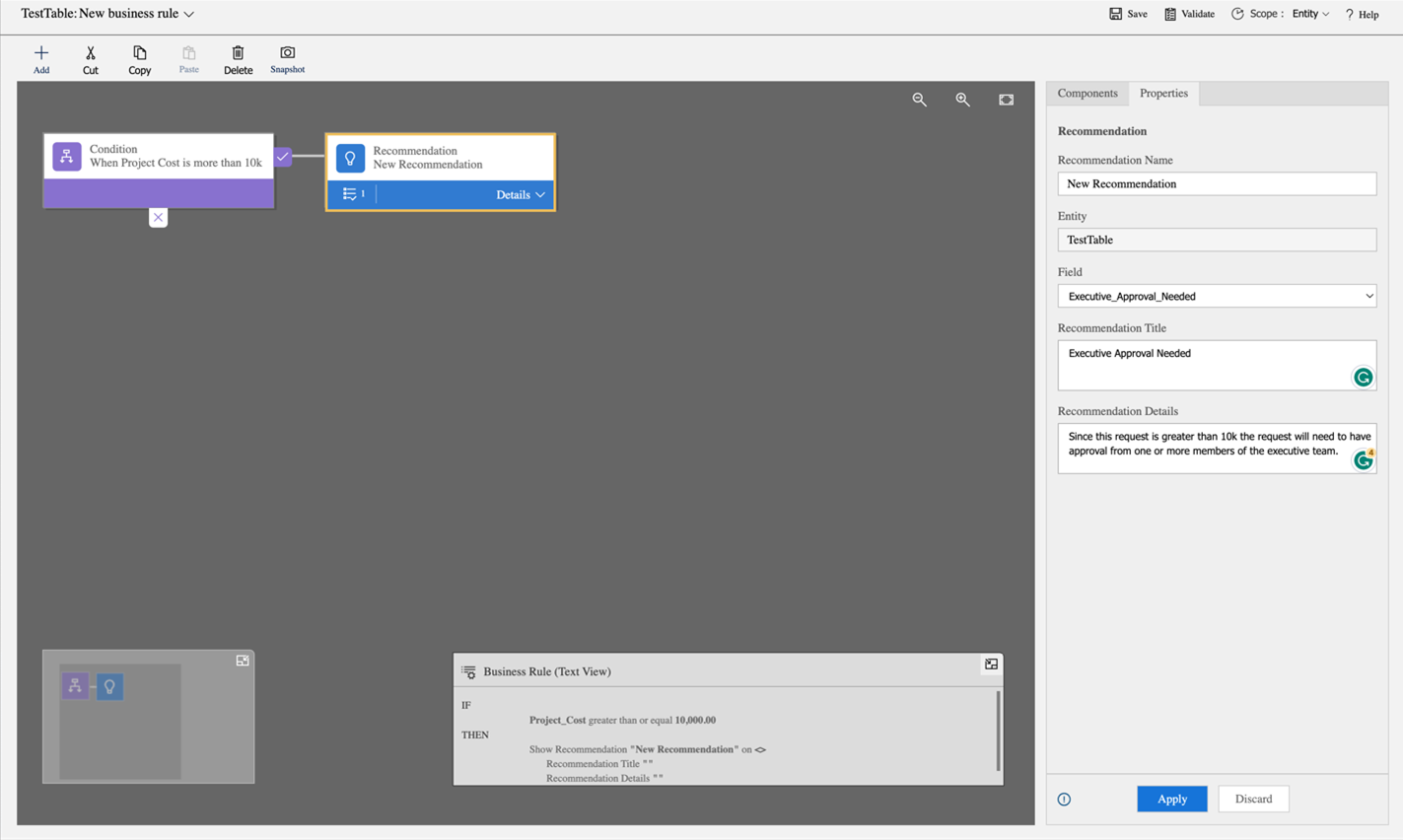Expand the Business Rule Text View panel
The width and height of the screenshot is (1403, 840).
pos(991,664)
